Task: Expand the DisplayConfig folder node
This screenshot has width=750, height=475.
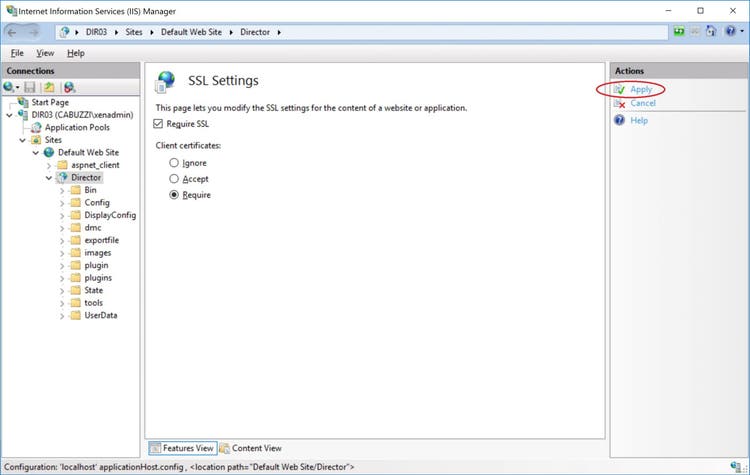Action: coord(62,215)
